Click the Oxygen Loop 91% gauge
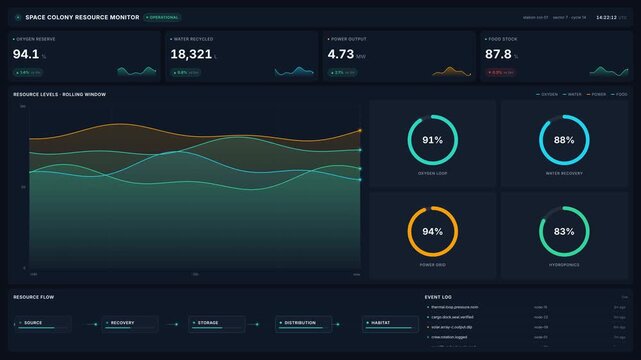The image size is (641, 360). (x=433, y=140)
